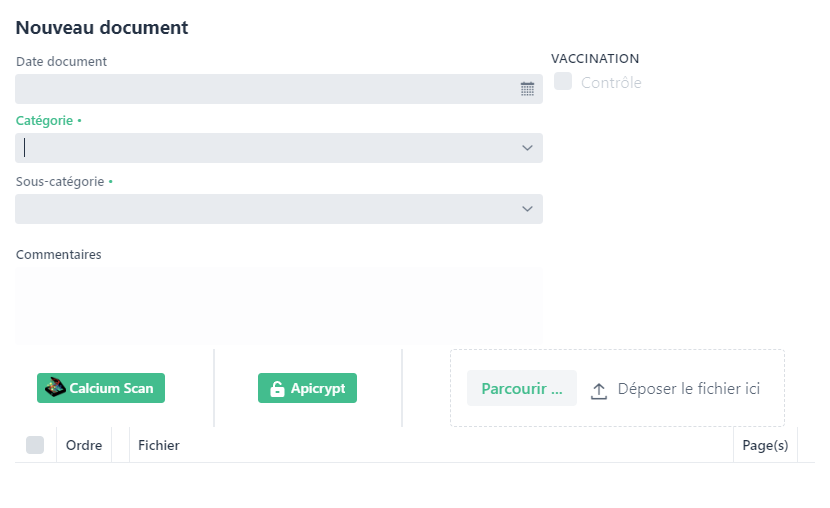Viewport: 830px width, 508px height.
Task: Enable the Contrôle checkbox under VACCINATION
Action: point(563,82)
